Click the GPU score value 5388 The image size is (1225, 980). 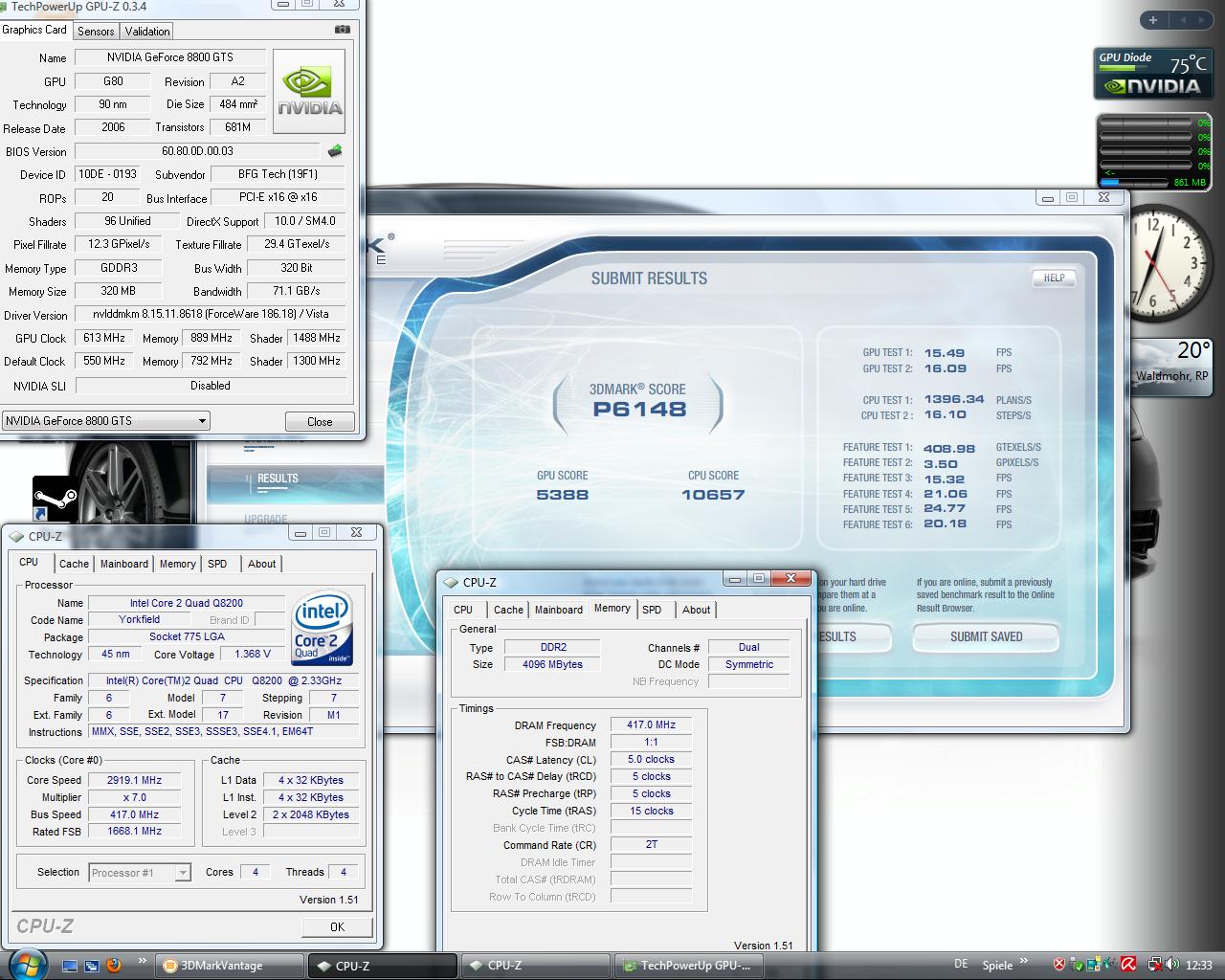[563, 495]
